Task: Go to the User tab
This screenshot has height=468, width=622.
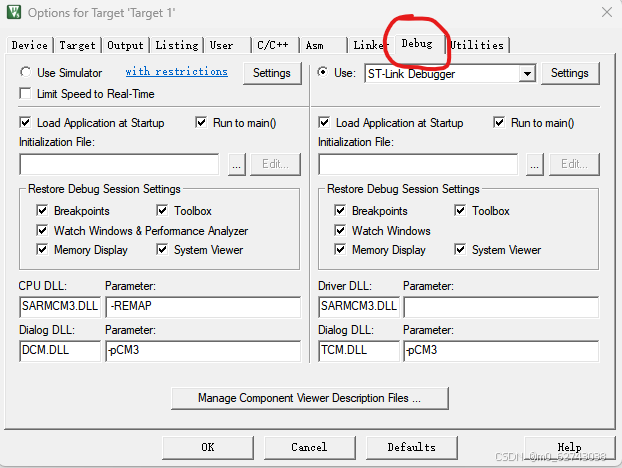Action: pyautogui.click(x=228, y=45)
